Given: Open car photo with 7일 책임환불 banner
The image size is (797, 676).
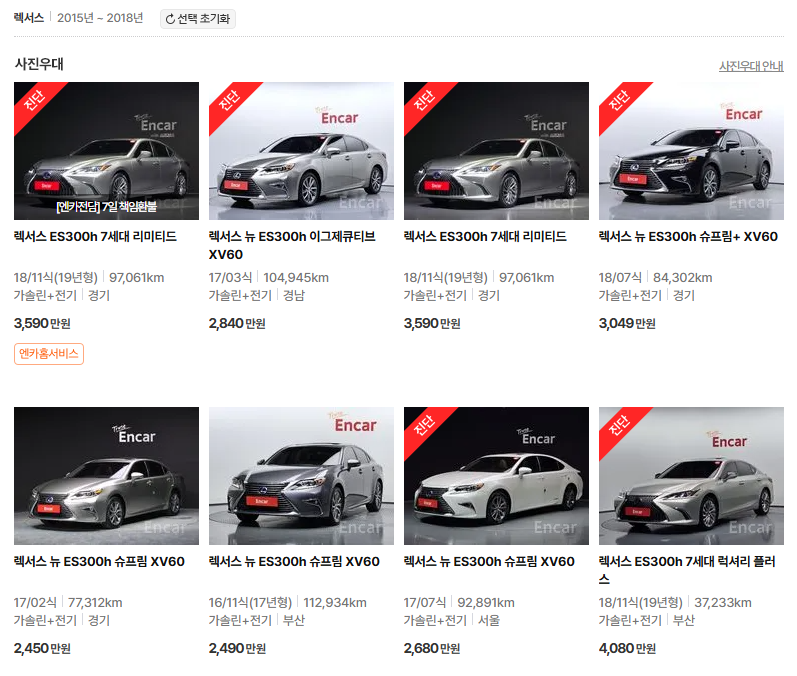Looking at the screenshot, I should (106, 151).
